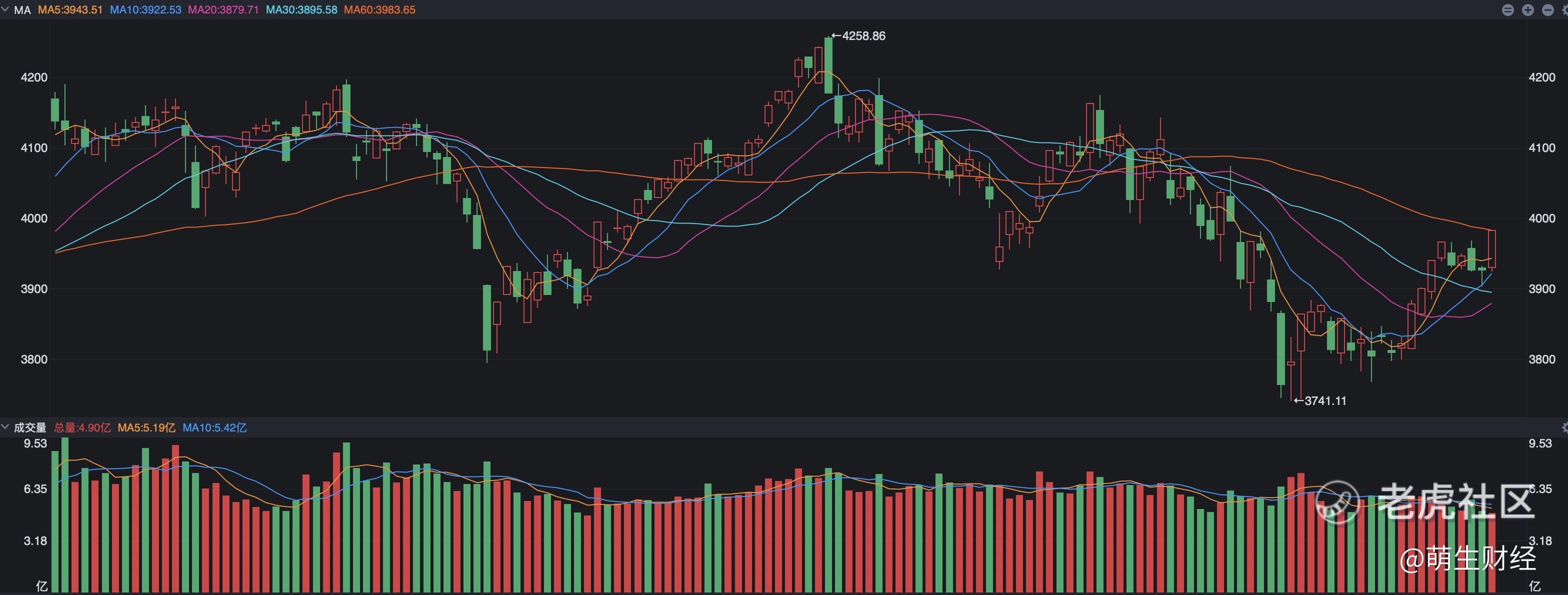Click the MA10:3922.53 value
Viewport: 1568px width, 595px height.
(145, 9)
